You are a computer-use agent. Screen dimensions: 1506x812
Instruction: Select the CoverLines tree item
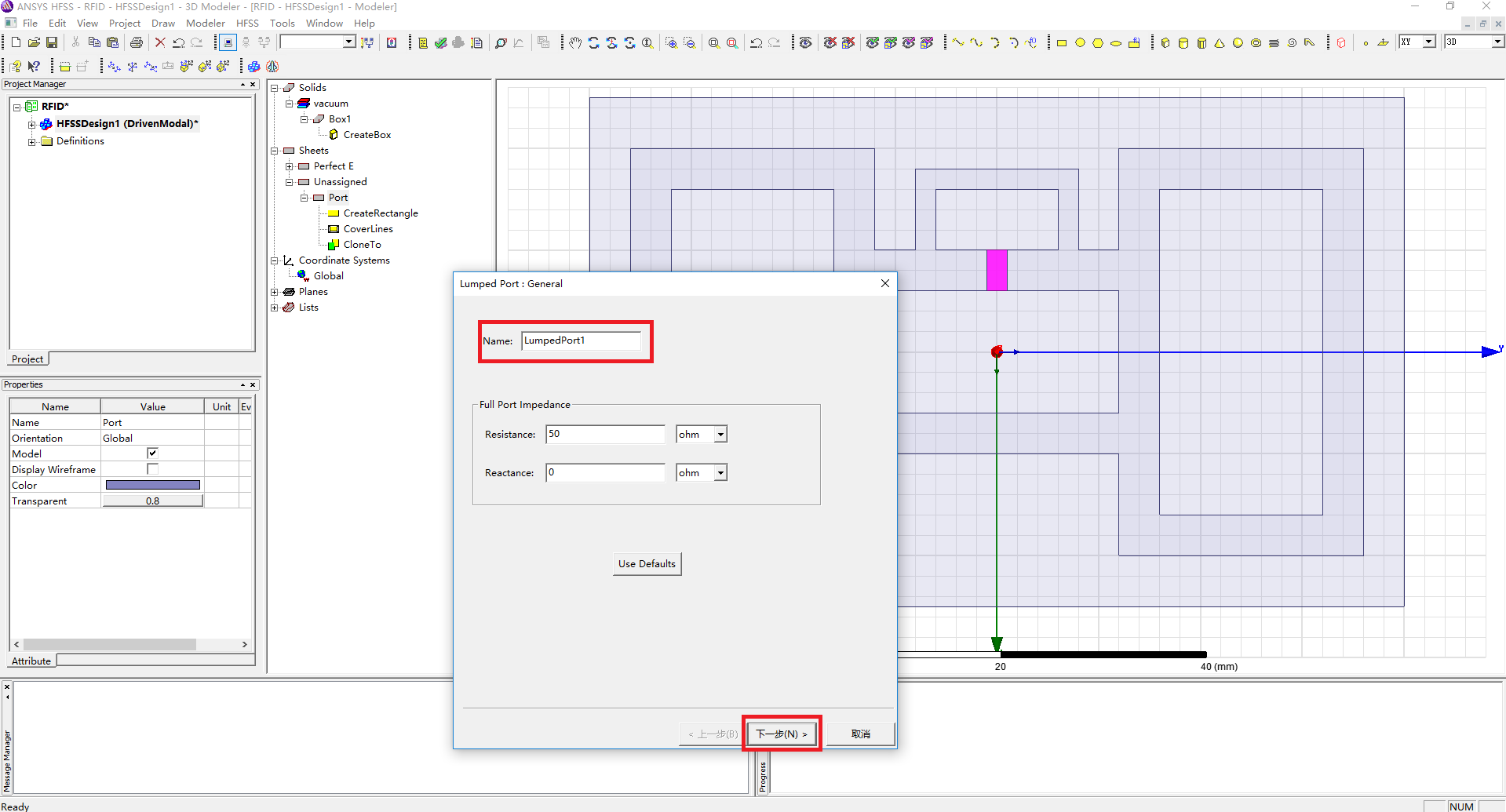368,229
